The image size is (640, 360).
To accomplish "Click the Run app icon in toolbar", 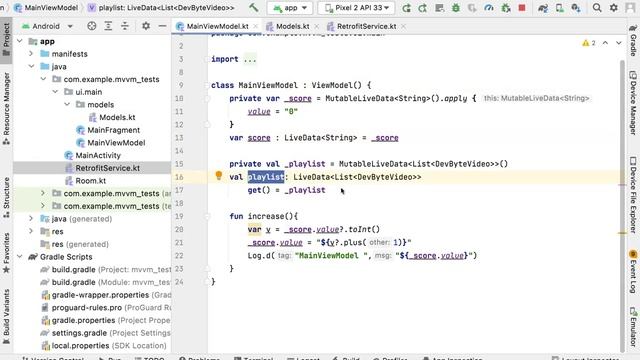I will point(406,8).
